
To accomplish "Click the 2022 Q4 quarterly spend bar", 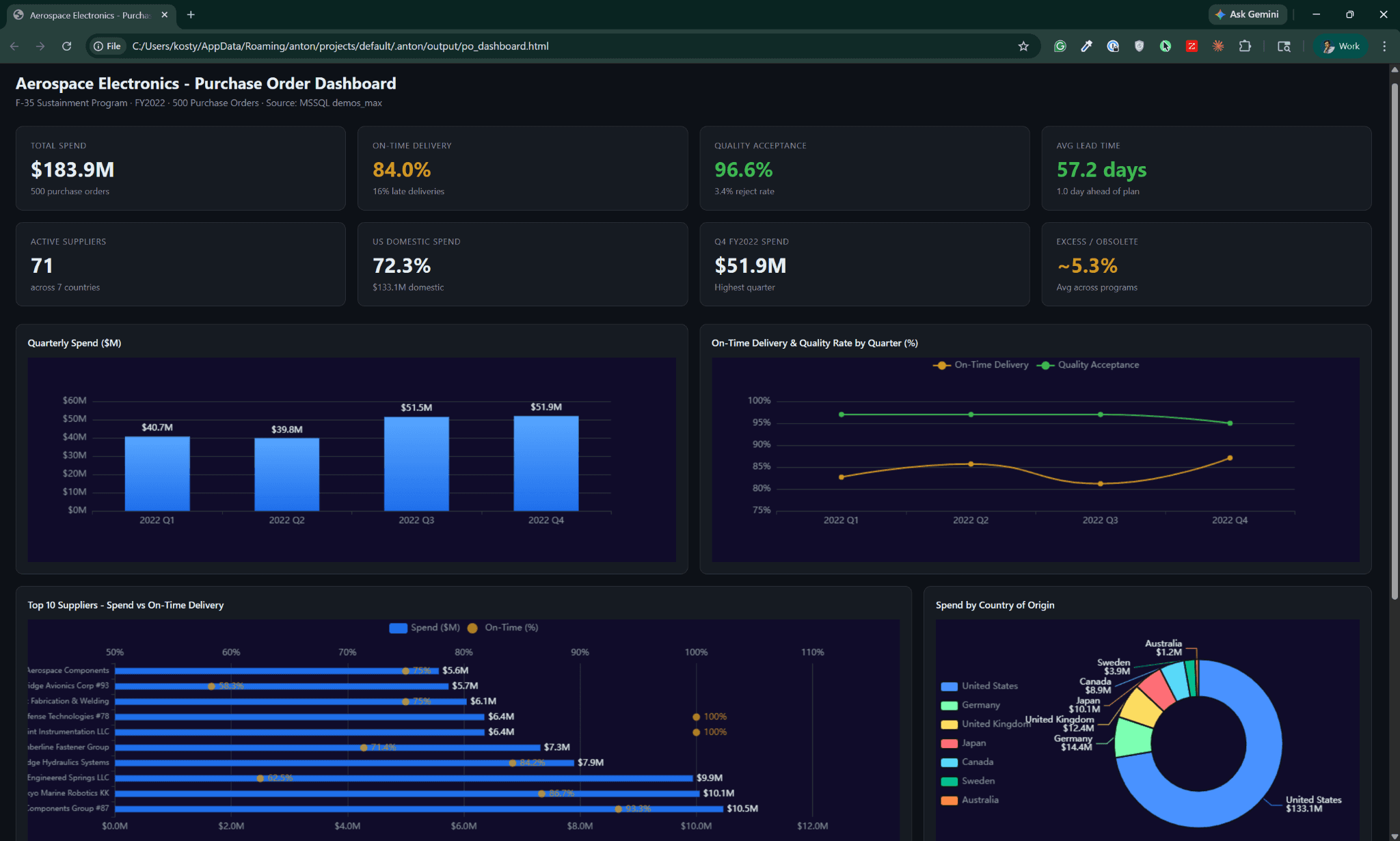I will 546,462.
